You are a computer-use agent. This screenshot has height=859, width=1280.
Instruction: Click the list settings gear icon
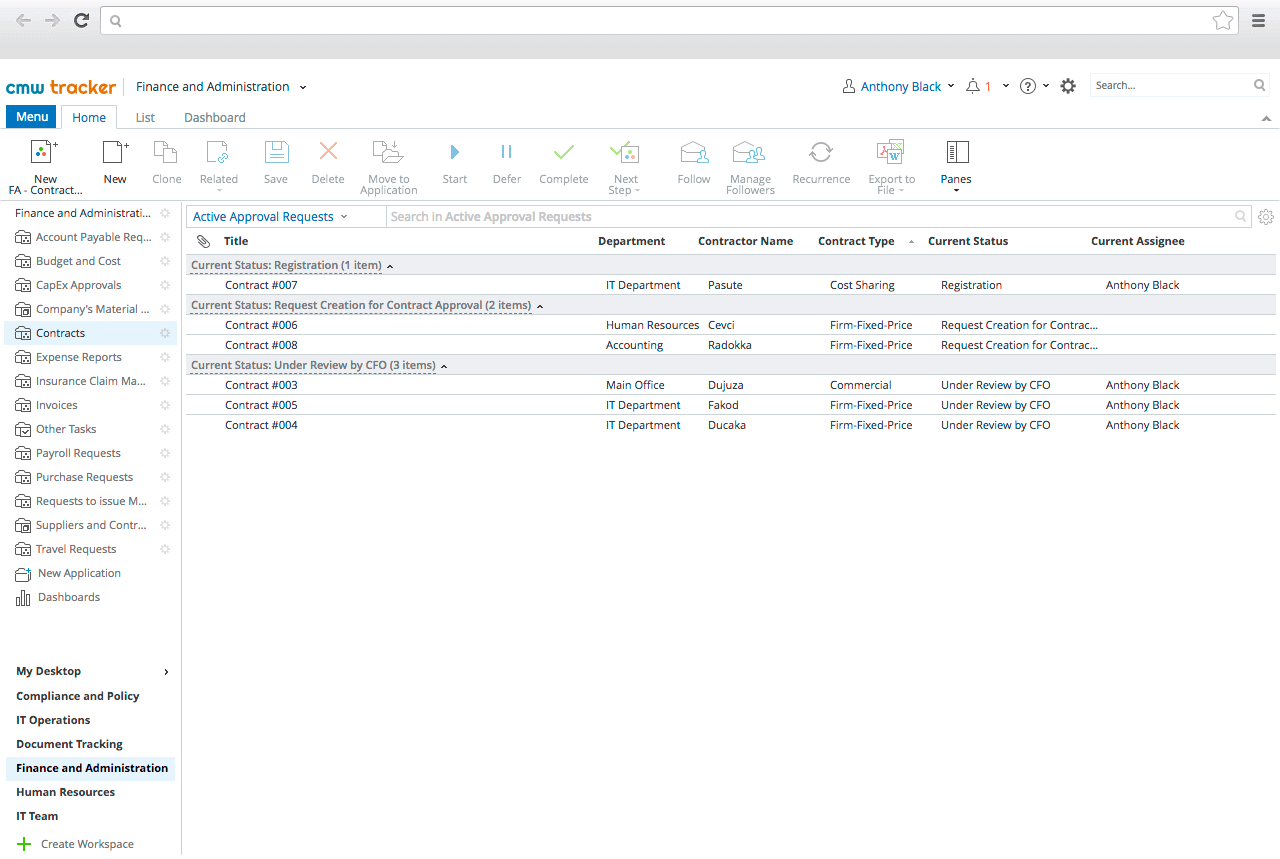point(1266,217)
